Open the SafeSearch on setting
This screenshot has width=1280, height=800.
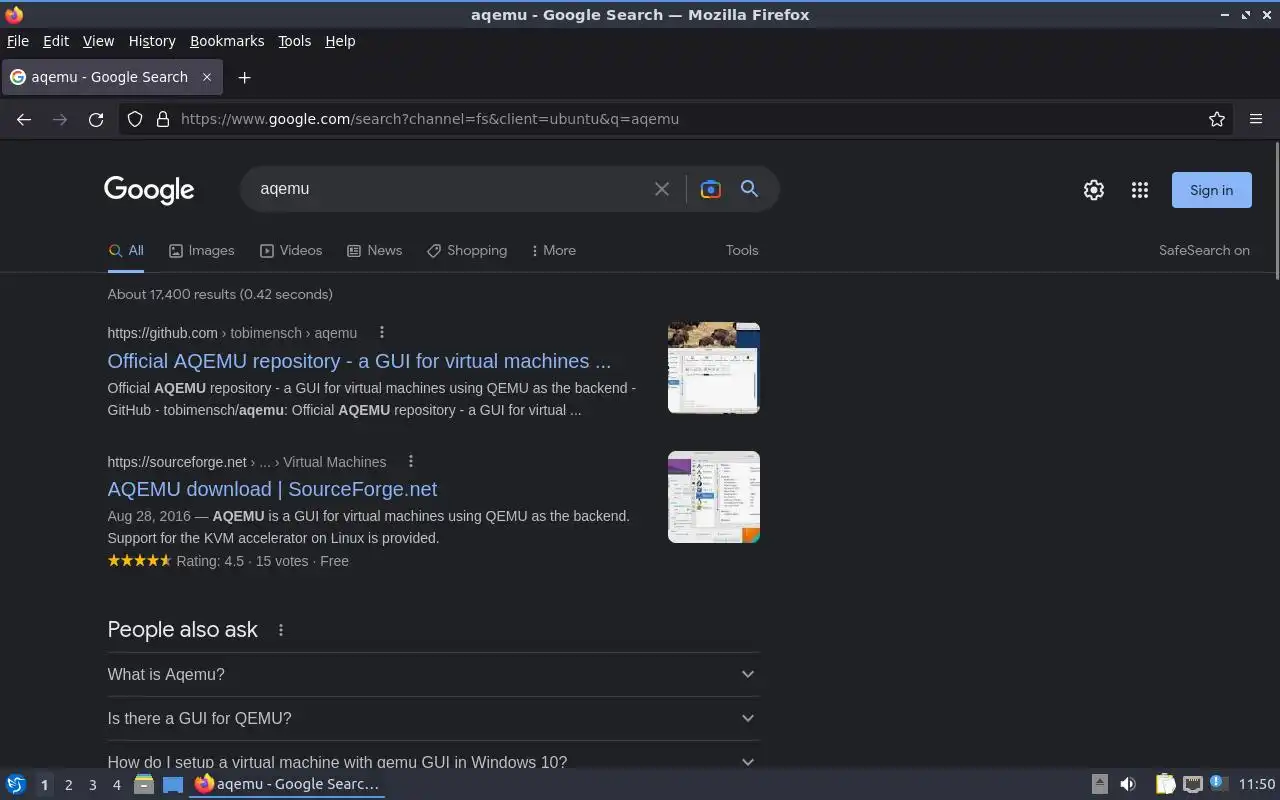(1204, 251)
